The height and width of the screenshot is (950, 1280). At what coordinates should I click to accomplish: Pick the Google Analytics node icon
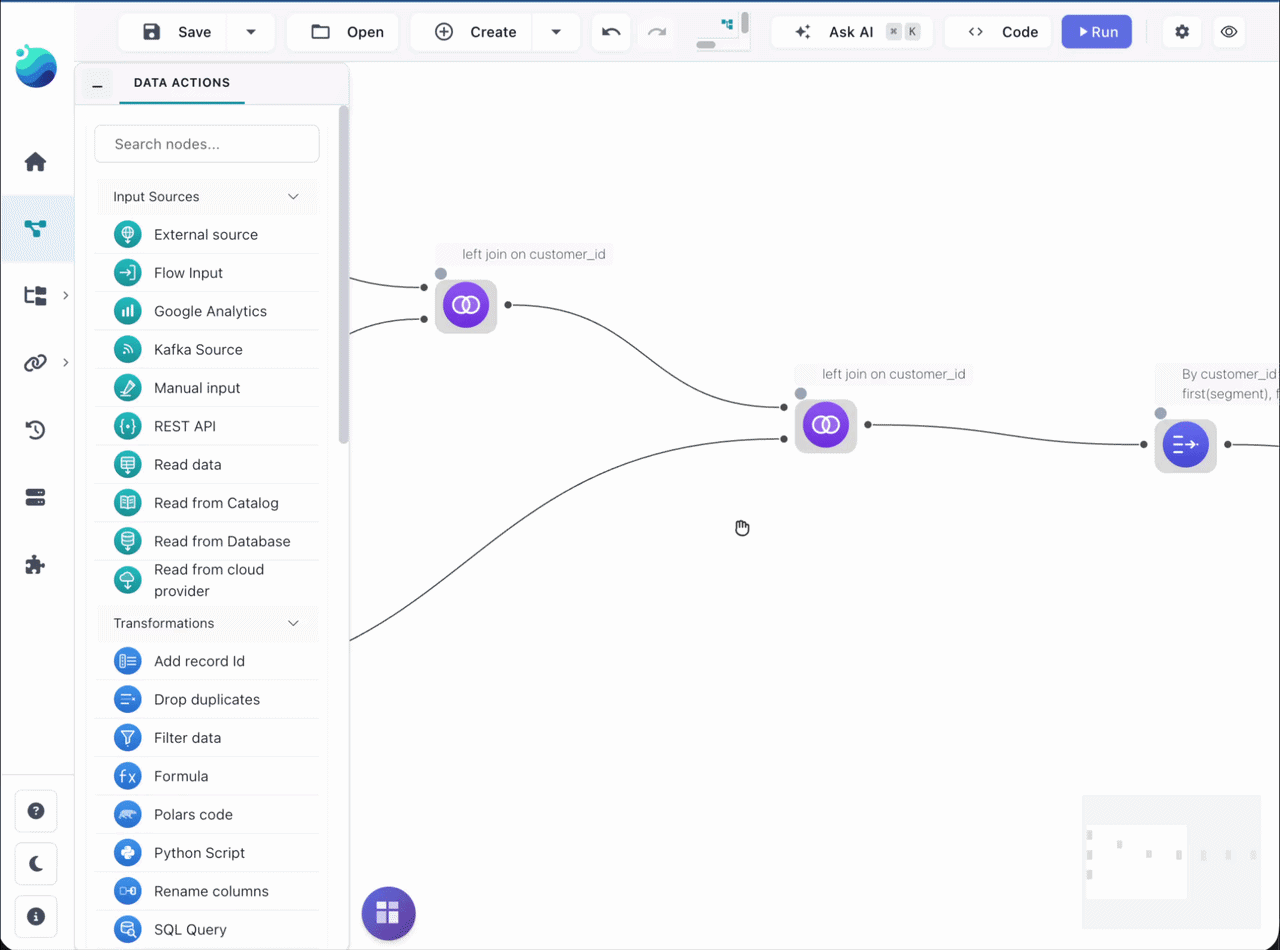127,311
